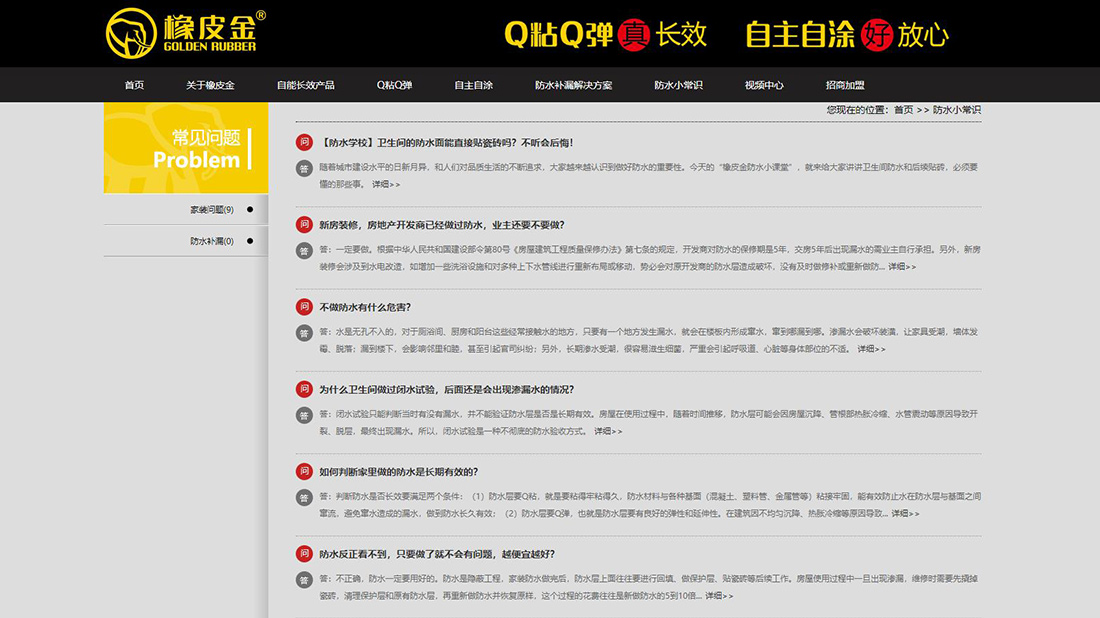Click the black bullet beside 家装问题(9)

[249, 210]
